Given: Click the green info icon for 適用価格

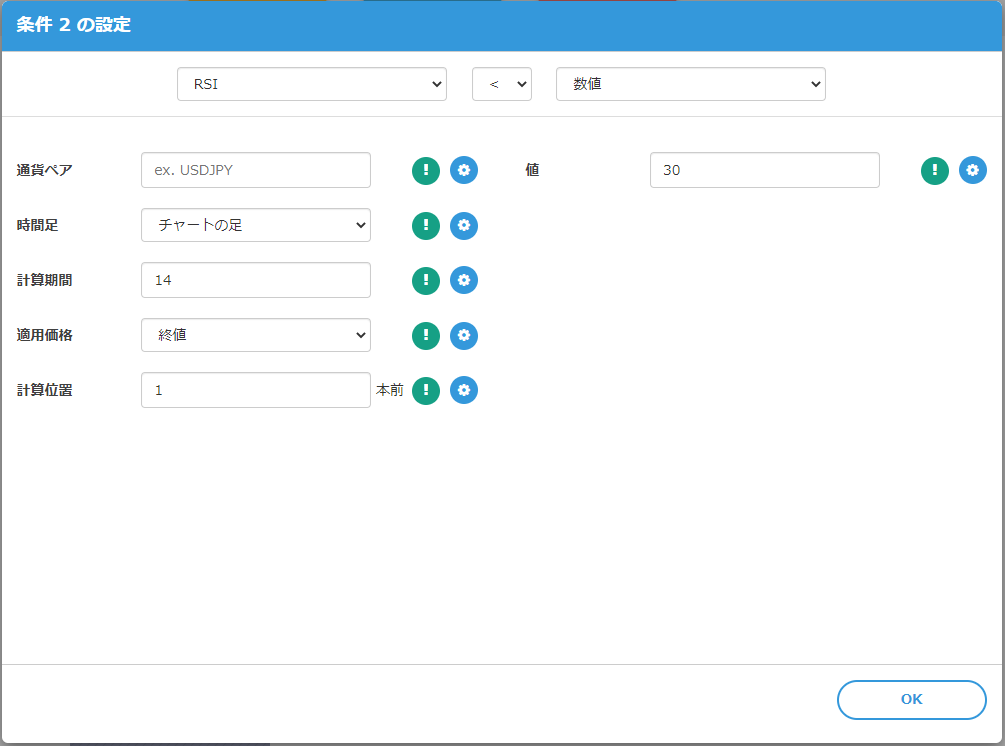Looking at the screenshot, I should pos(426,336).
